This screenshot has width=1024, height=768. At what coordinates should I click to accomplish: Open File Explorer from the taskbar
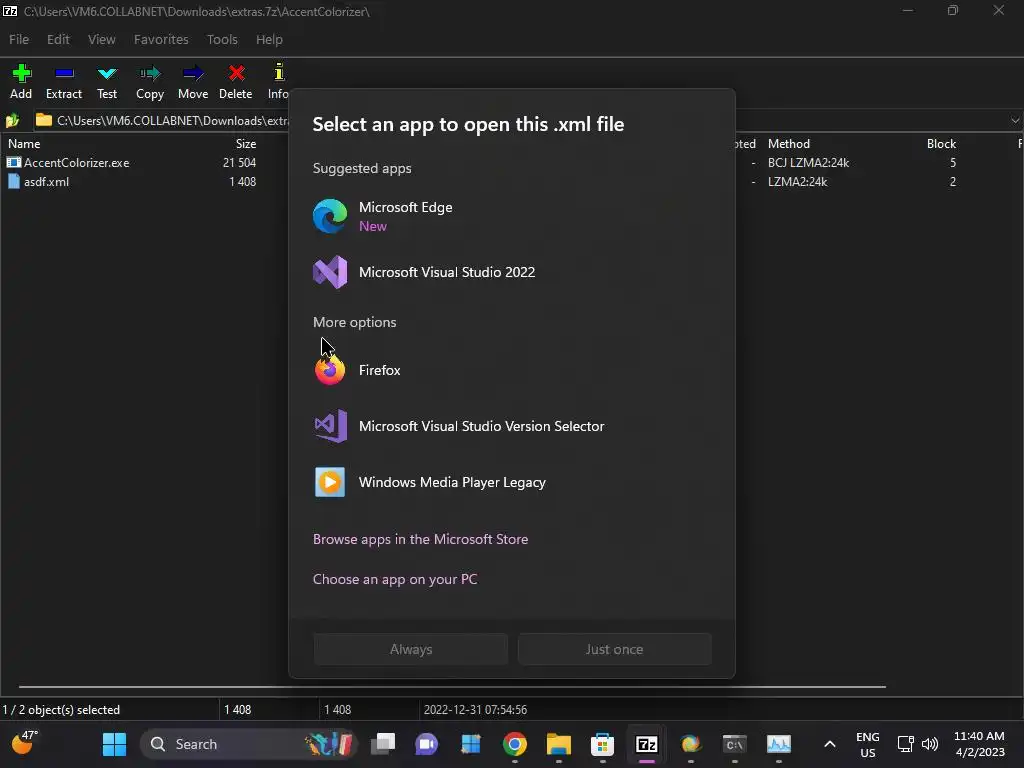click(558, 744)
